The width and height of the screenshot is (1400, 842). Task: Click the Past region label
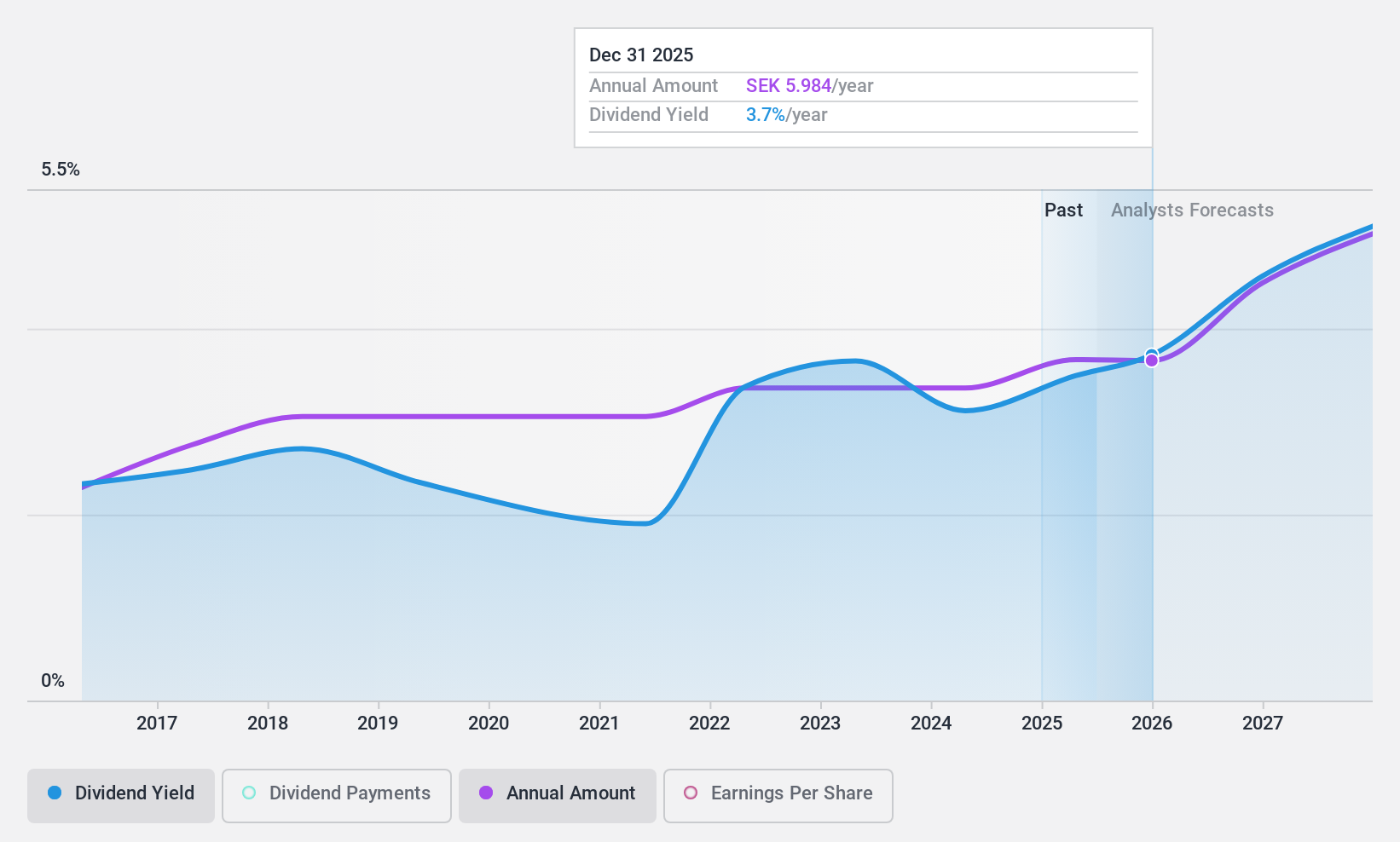1063,210
